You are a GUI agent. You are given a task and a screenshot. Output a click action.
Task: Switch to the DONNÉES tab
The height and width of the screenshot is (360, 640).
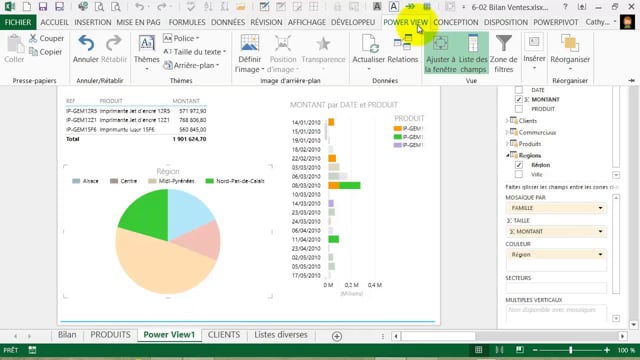[x=228, y=22]
